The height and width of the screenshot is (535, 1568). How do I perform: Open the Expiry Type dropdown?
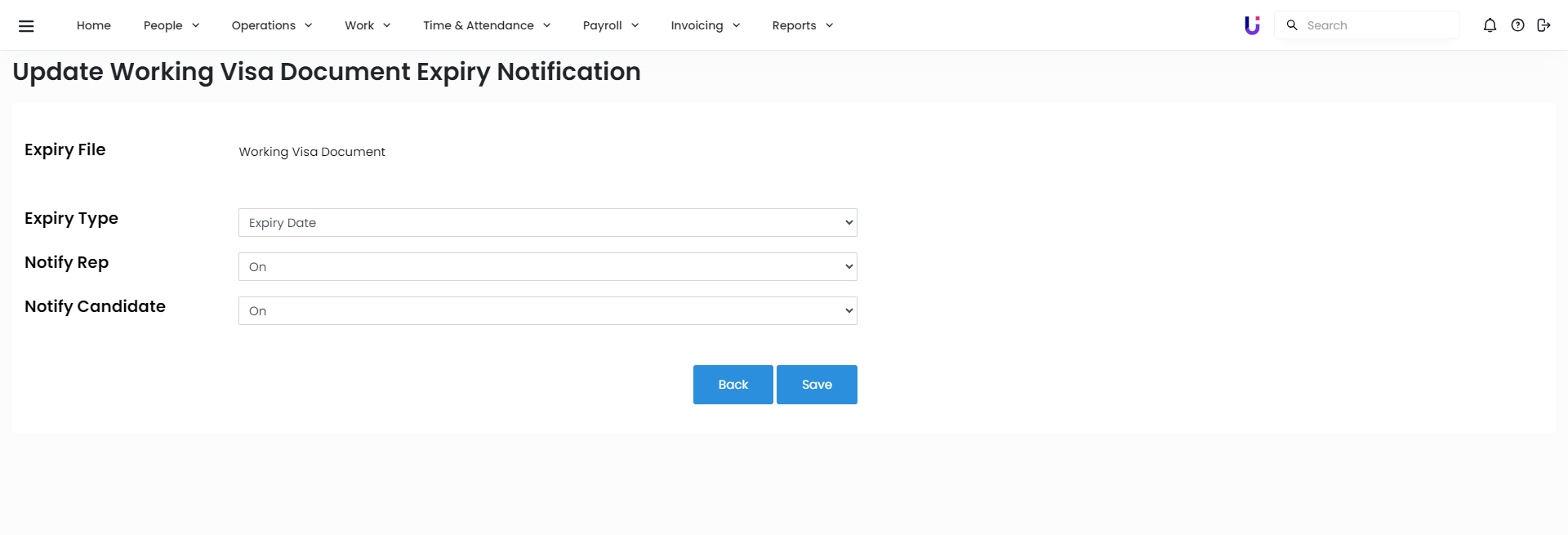coord(547,222)
